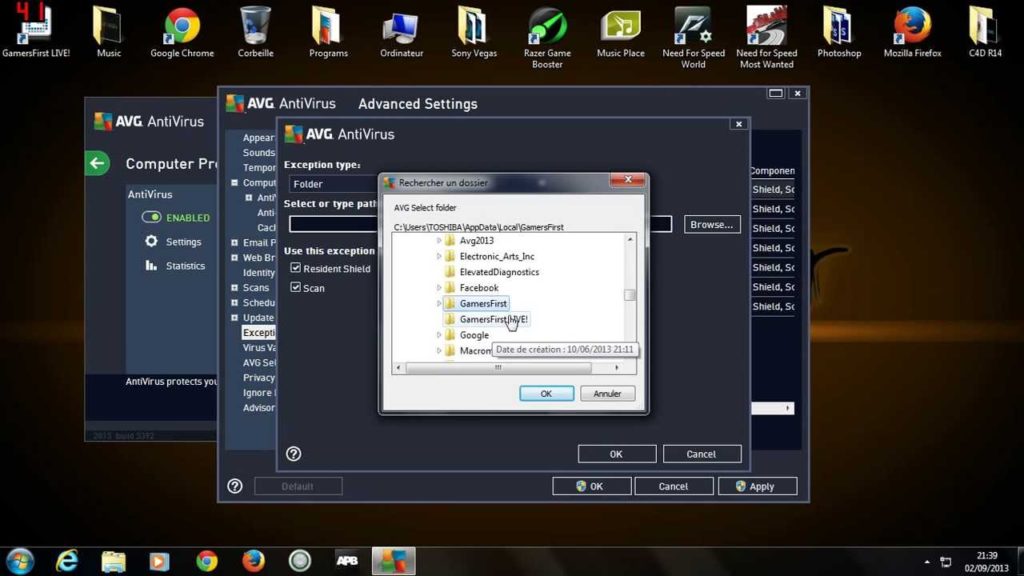This screenshot has width=1024, height=576.
Task: Select Exceptions in settings tree
Action: (259, 332)
